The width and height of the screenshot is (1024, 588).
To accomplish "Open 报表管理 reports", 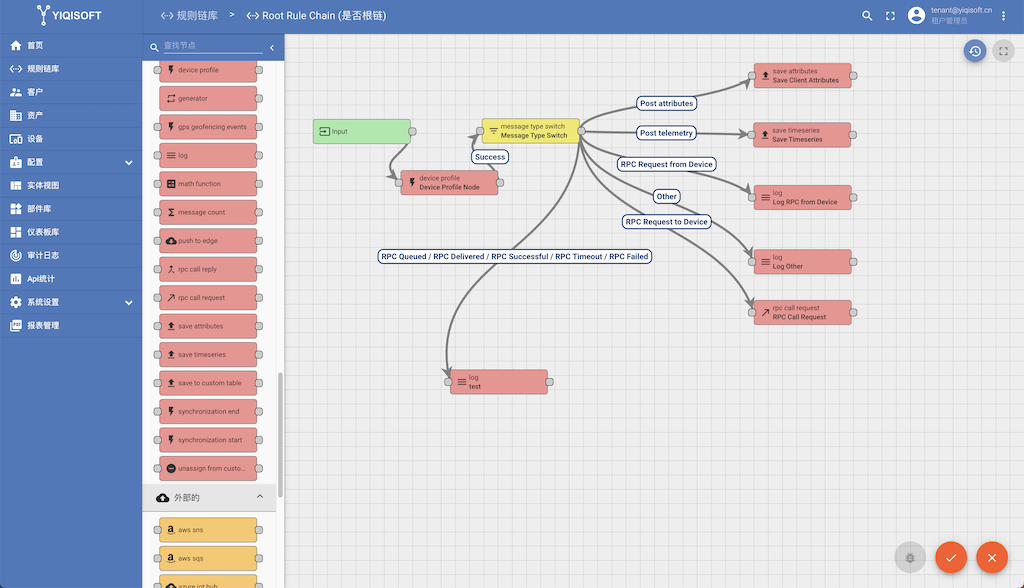I will tap(71, 325).
